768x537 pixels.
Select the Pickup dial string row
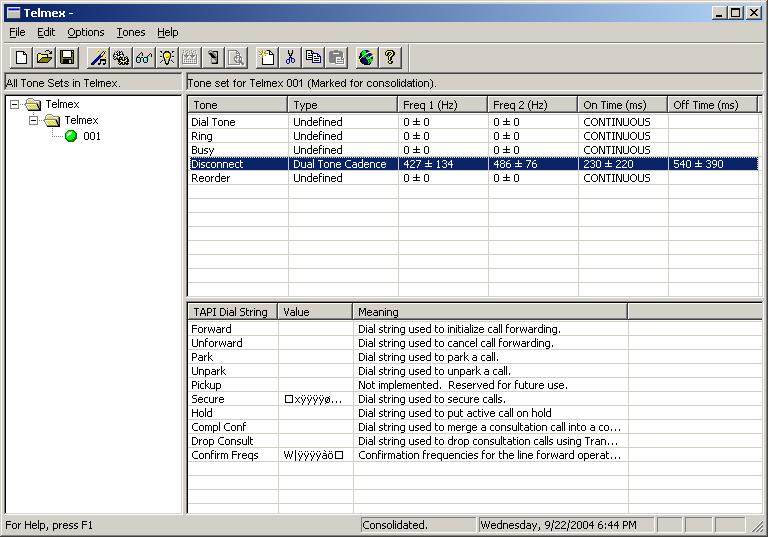tap(408, 385)
